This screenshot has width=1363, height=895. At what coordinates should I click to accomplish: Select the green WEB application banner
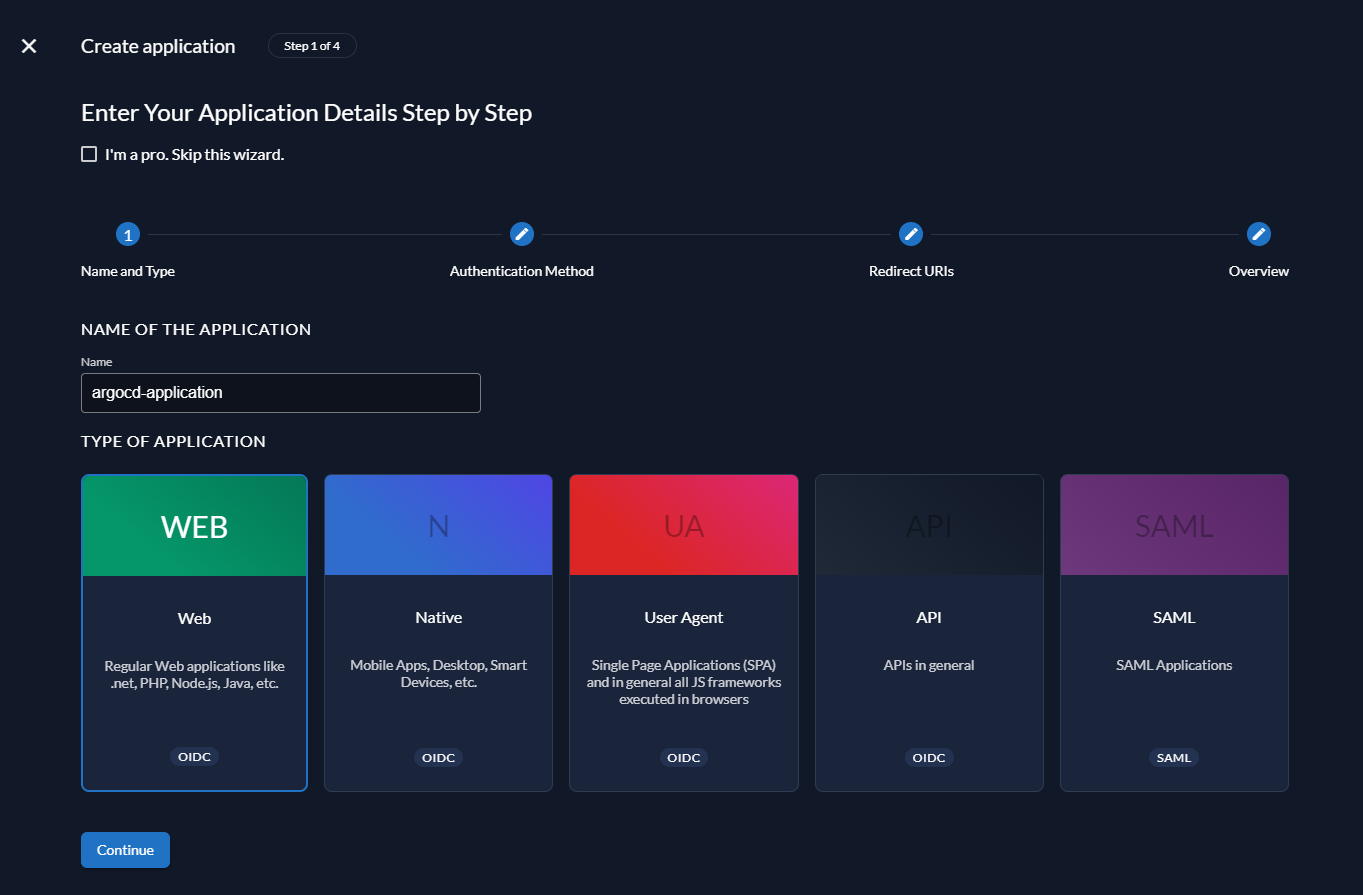tap(194, 526)
